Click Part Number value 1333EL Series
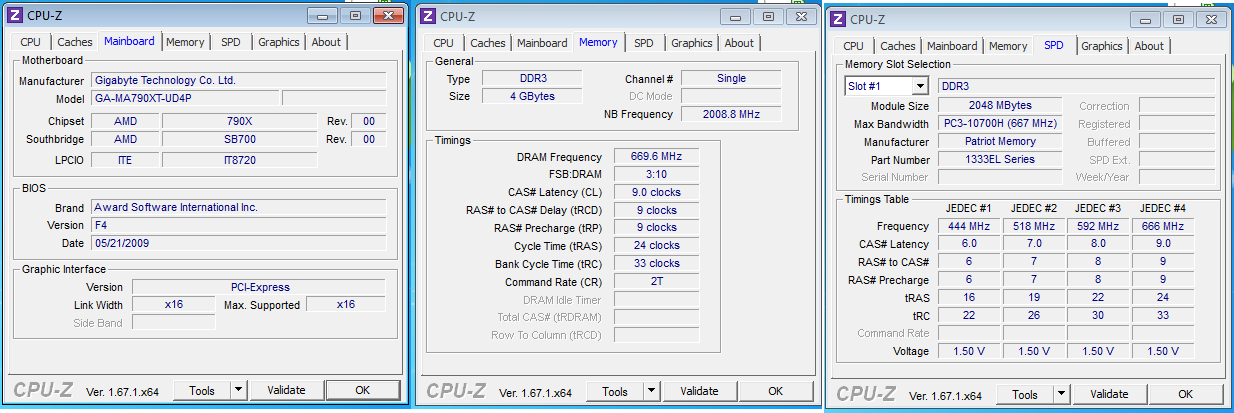The image size is (1234, 413). pos(1000,159)
